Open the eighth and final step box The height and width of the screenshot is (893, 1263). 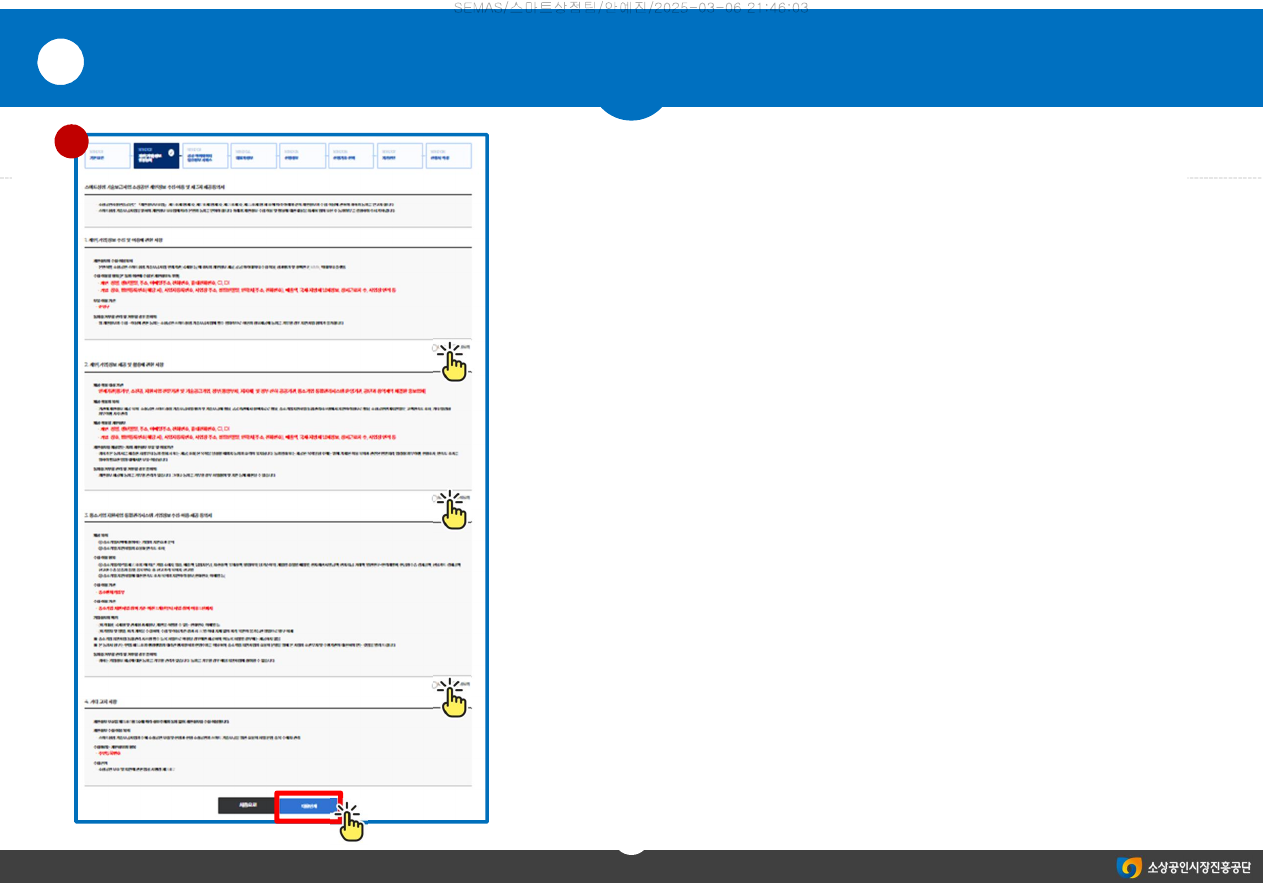(450, 155)
